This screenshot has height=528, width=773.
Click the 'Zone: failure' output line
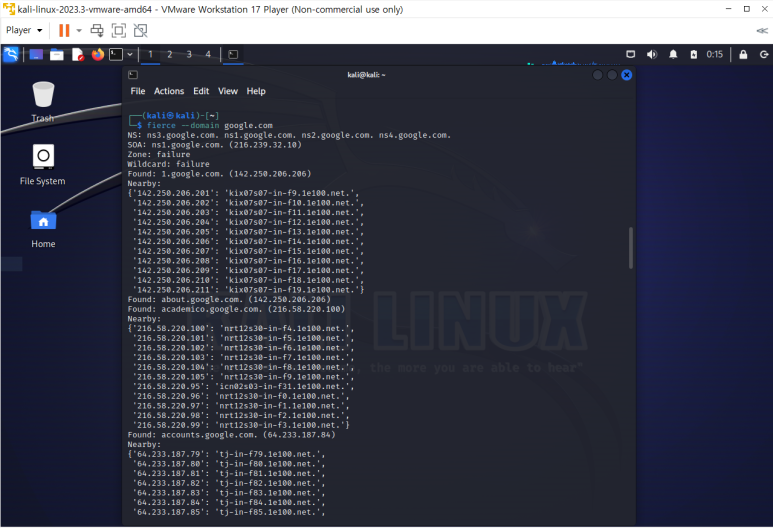(x=158, y=154)
